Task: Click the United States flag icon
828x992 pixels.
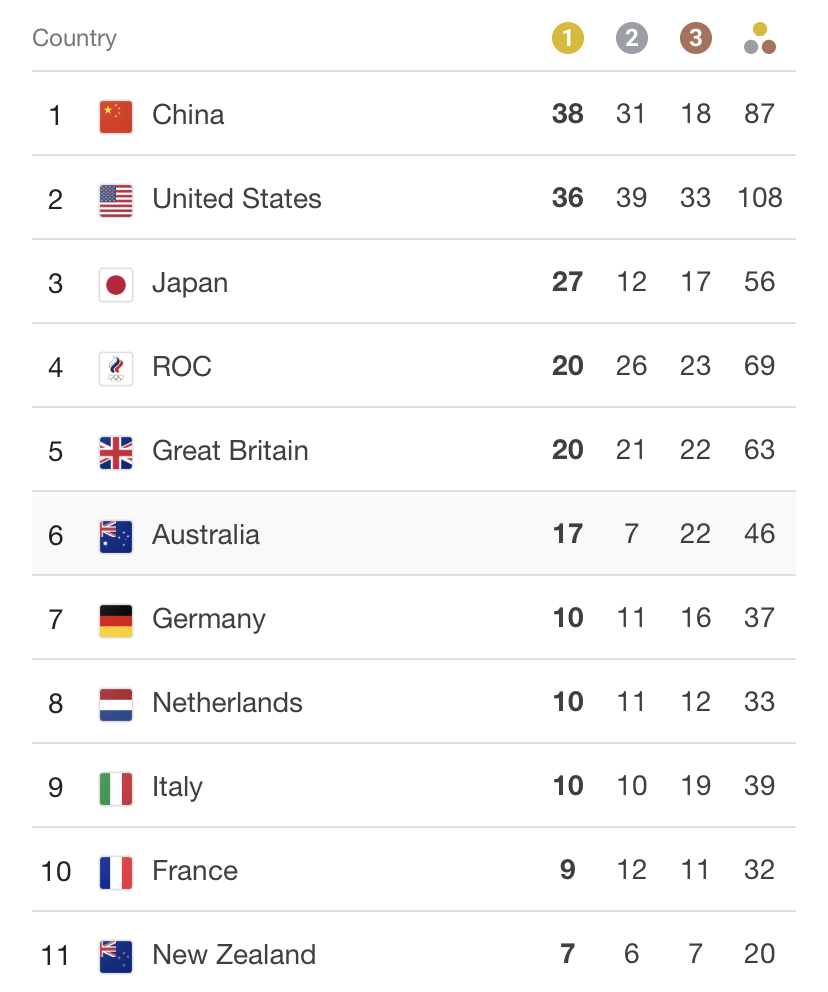Action: pos(116,201)
